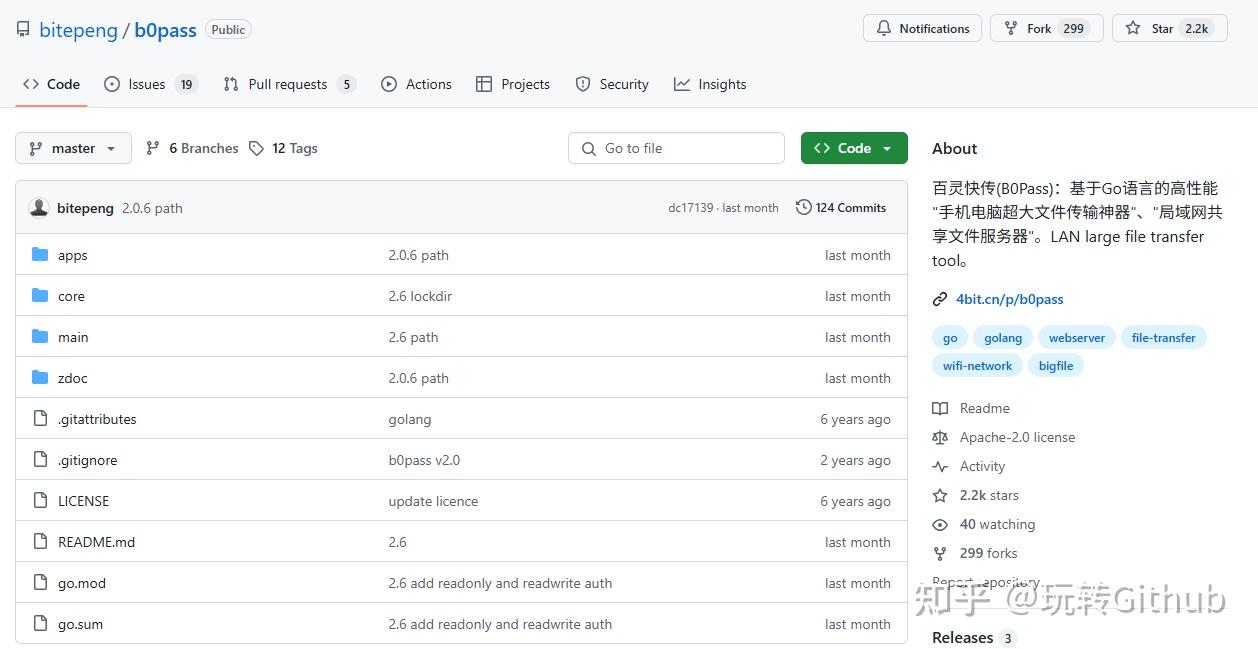
Task: Click the 'b0pass v2.0' commit message
Action: point(424,460)
